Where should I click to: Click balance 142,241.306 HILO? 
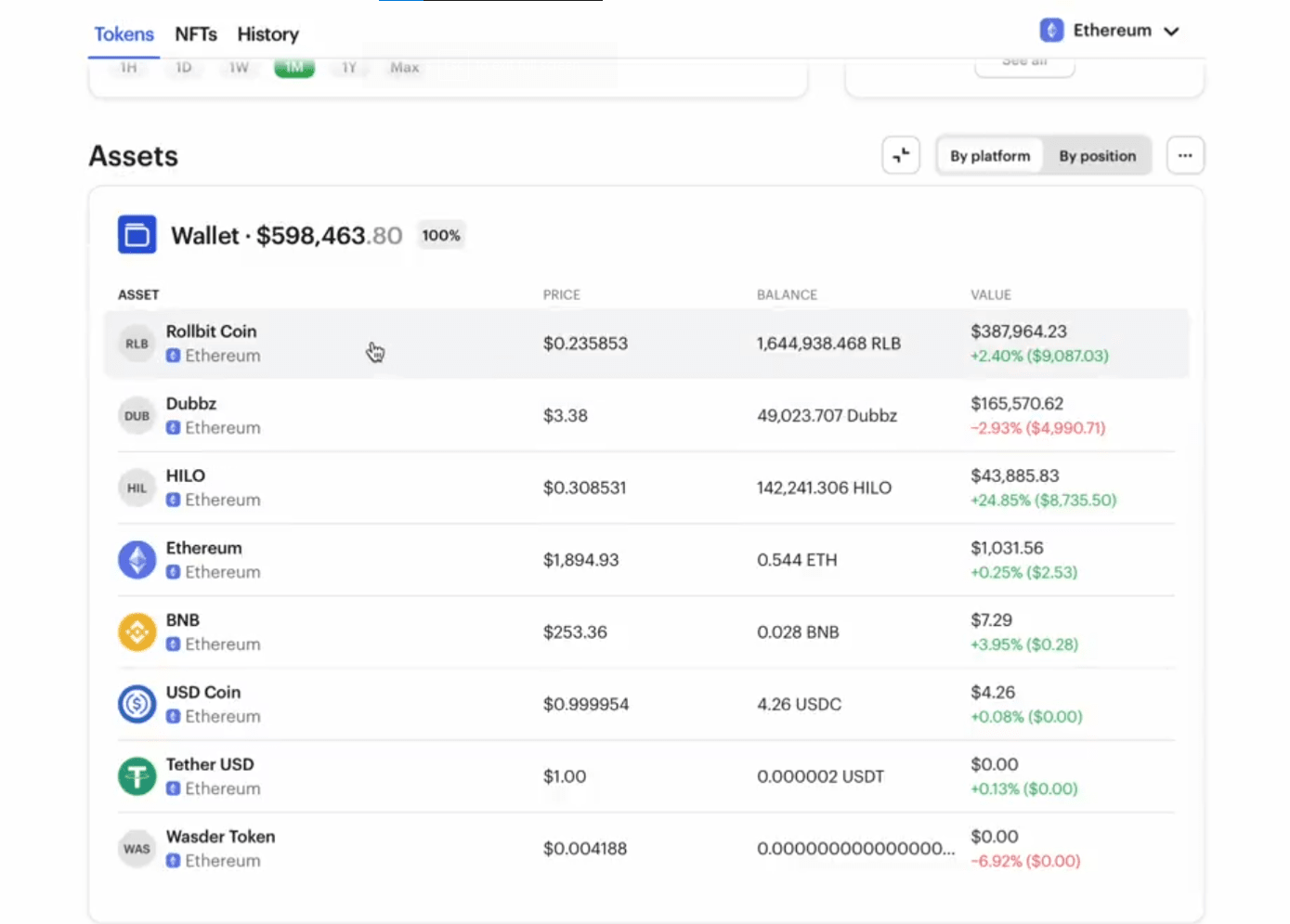(824, 488)
